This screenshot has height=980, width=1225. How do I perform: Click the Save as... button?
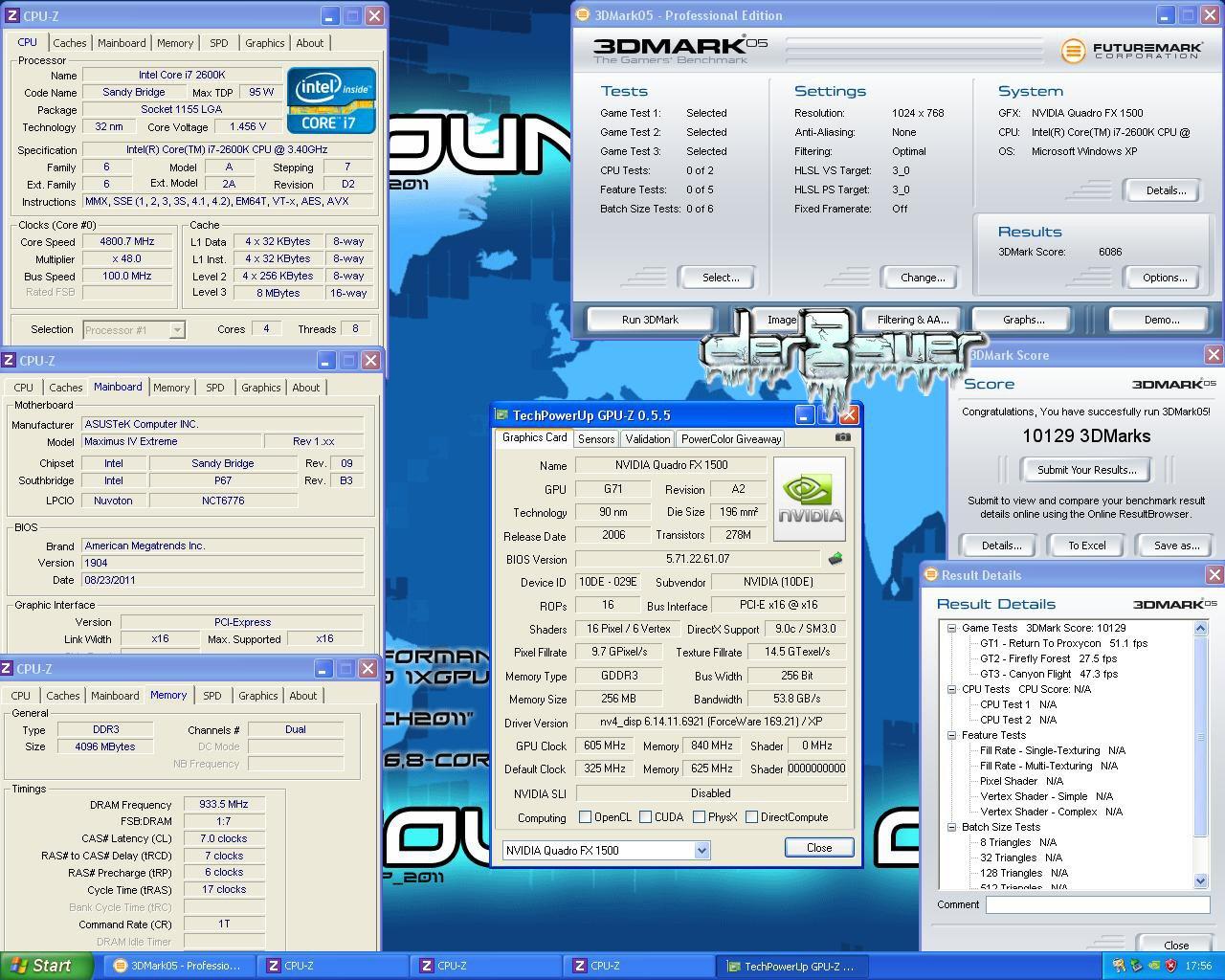click(x=1176, y=546)
